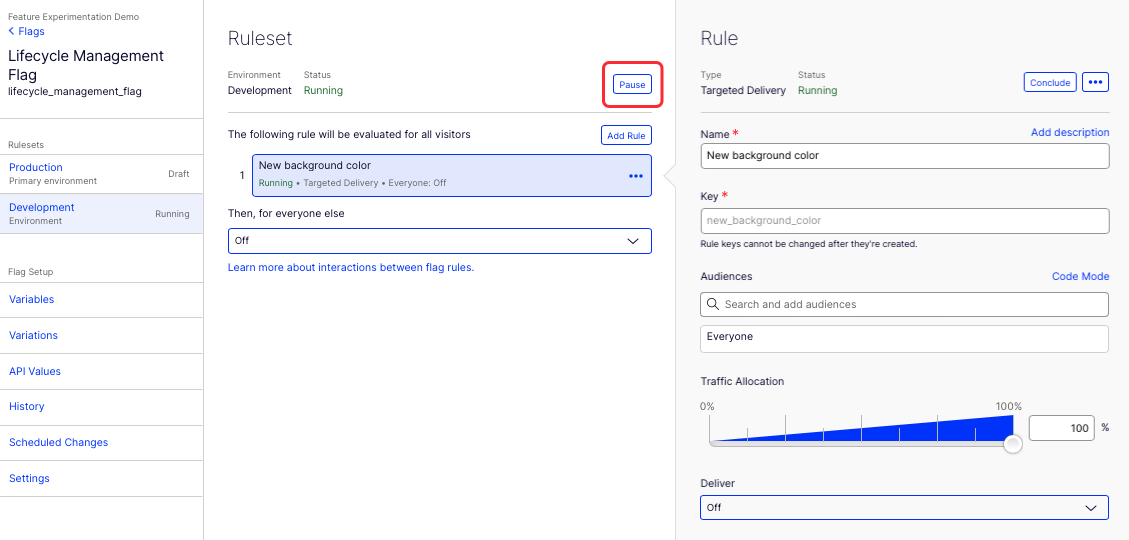Expand the 'Then, for everyone else' dropdown
1129x540 pixels.
point(440,241)
